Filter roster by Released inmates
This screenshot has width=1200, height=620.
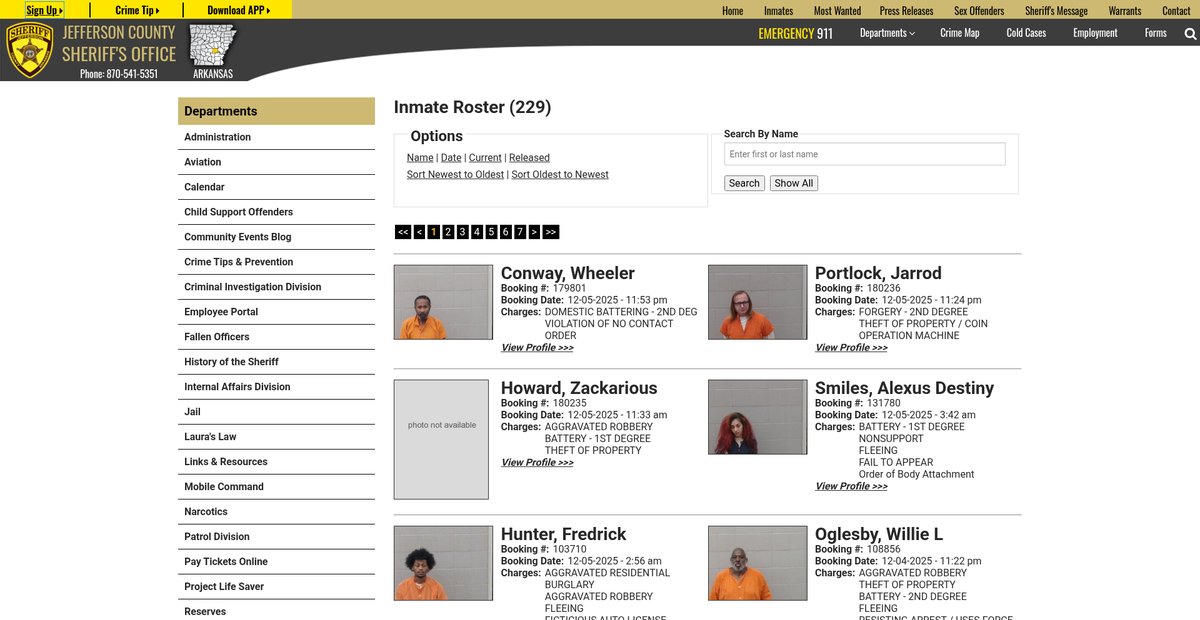point(529,158)
